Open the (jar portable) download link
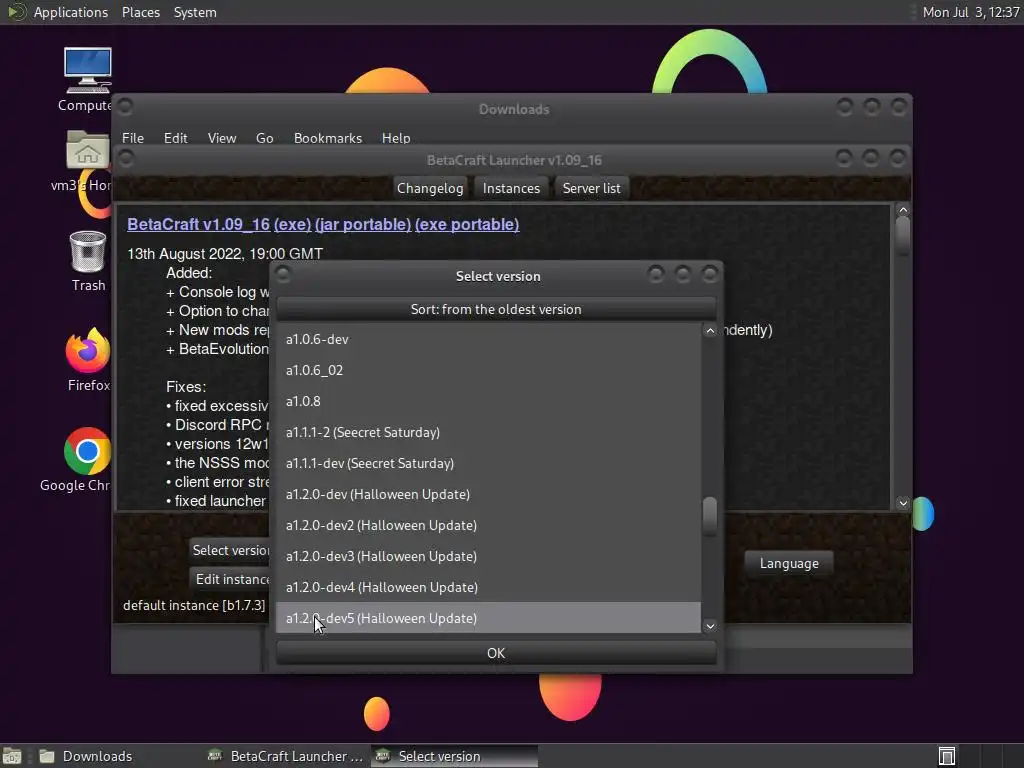1024x768 pixels. [363, 224]
